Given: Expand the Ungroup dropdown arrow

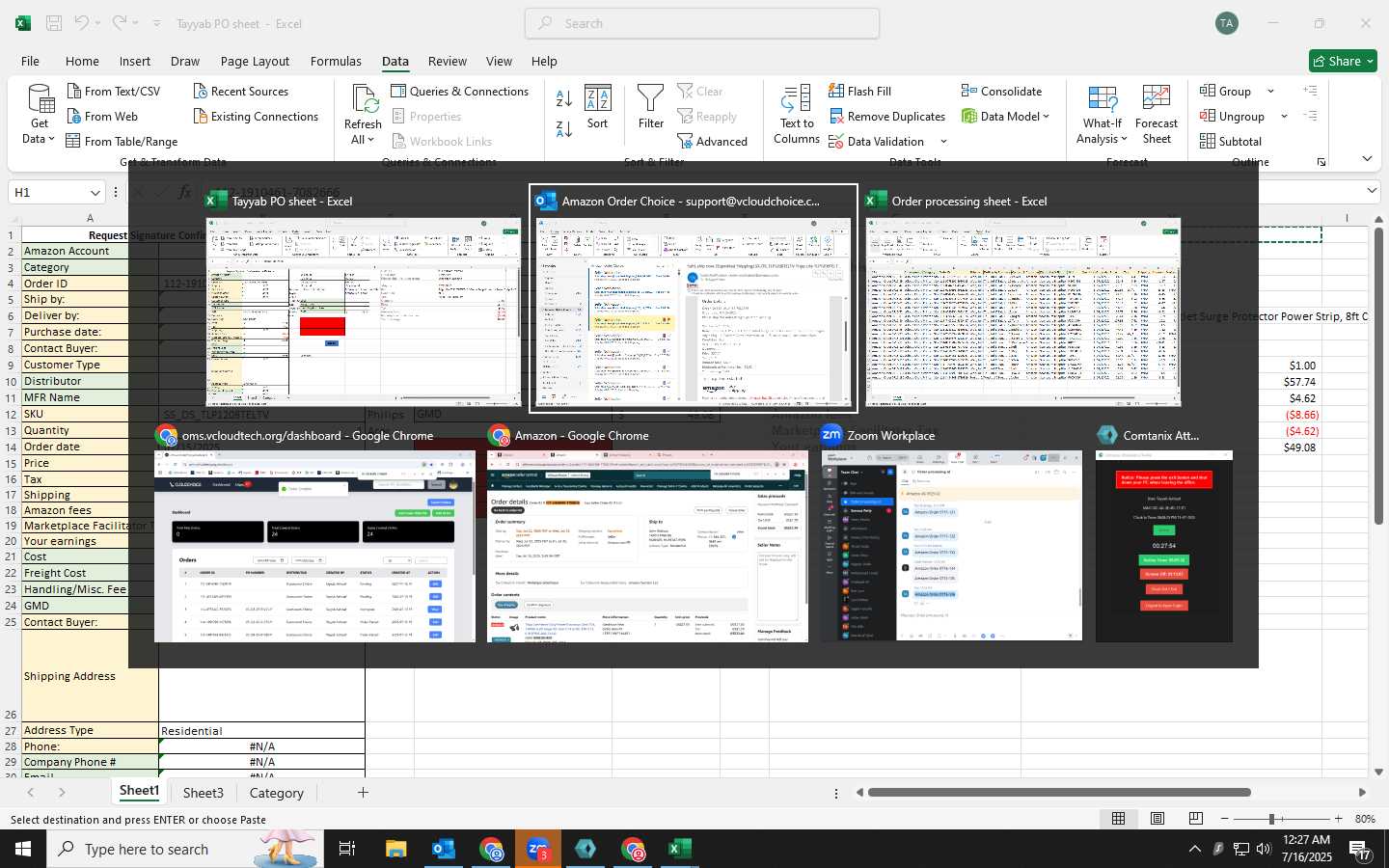Looking at the screenshot, I should pos(1284,117).
